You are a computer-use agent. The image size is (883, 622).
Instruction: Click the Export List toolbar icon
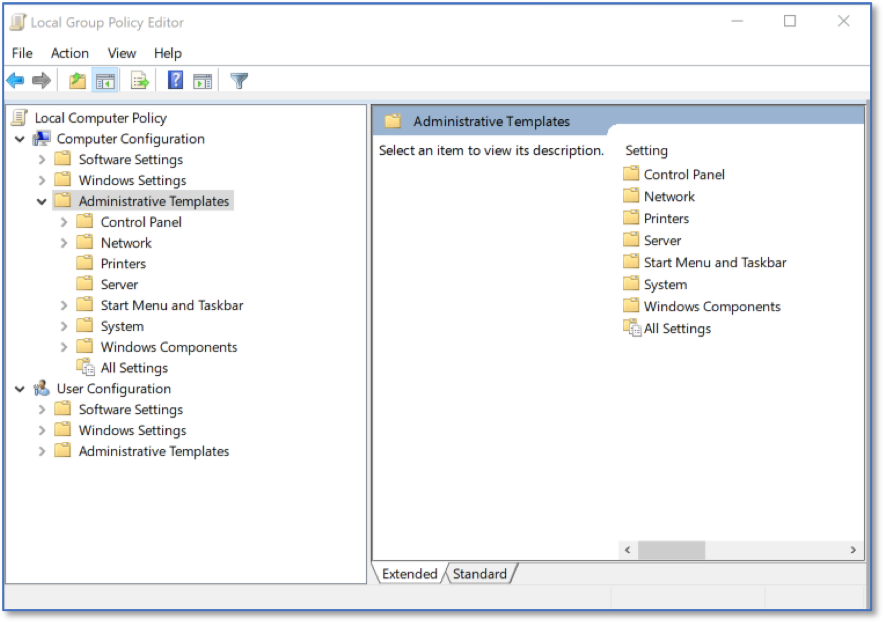tap(140, 80)
